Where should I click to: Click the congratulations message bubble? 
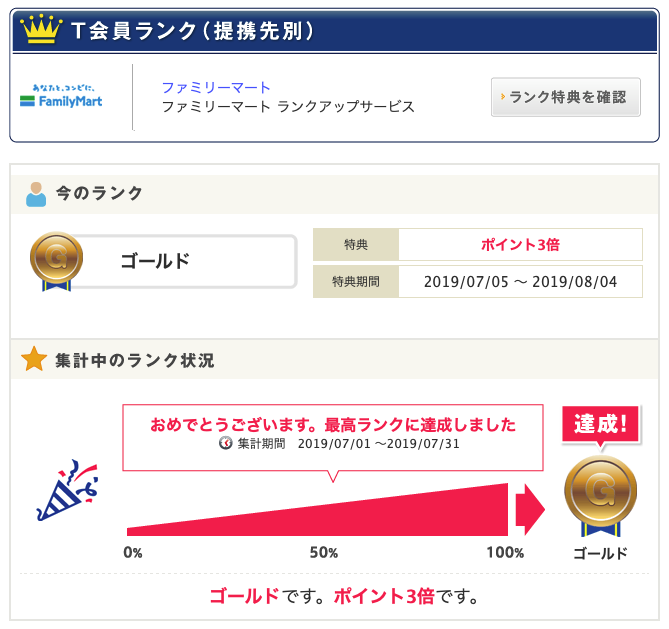tap(333, 437)
